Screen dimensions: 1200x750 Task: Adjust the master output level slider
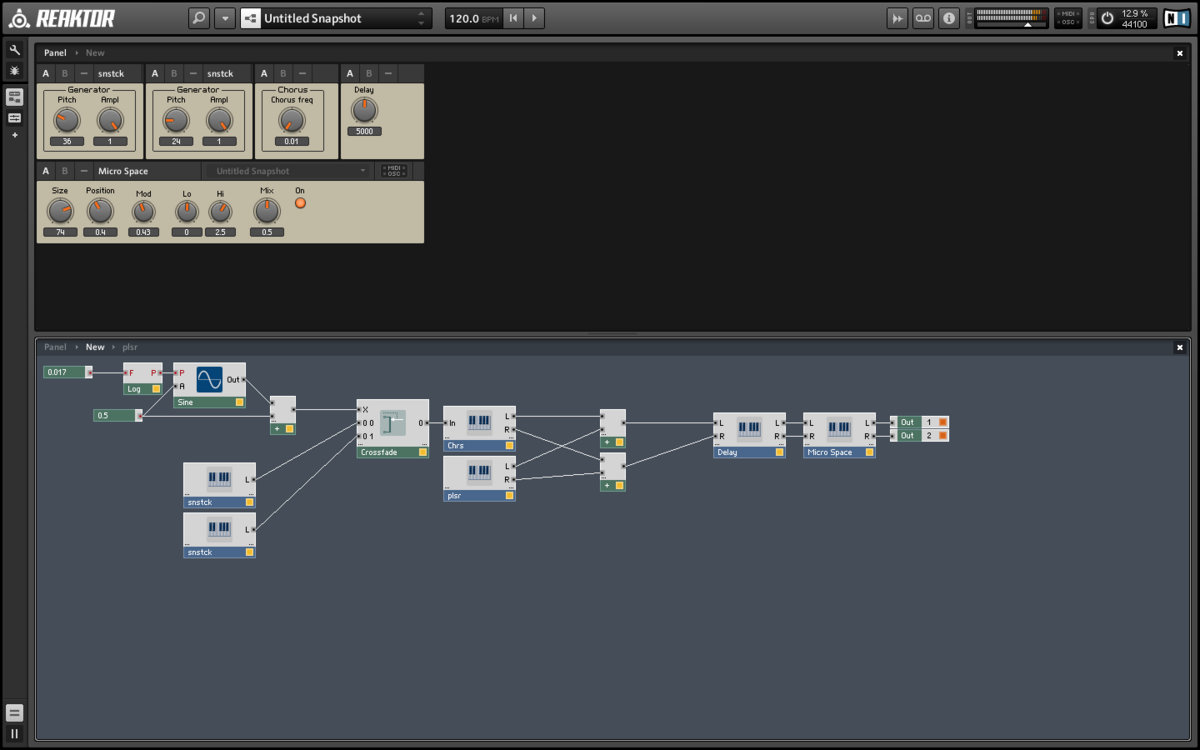(x=1012, y=24)
